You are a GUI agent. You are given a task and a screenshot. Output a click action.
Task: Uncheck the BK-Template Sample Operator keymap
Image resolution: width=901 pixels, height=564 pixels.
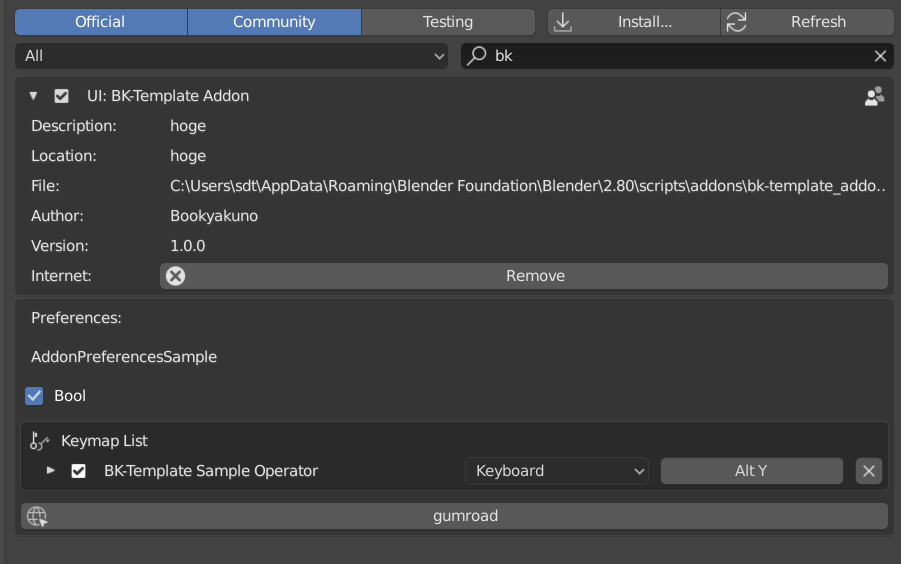79,471
